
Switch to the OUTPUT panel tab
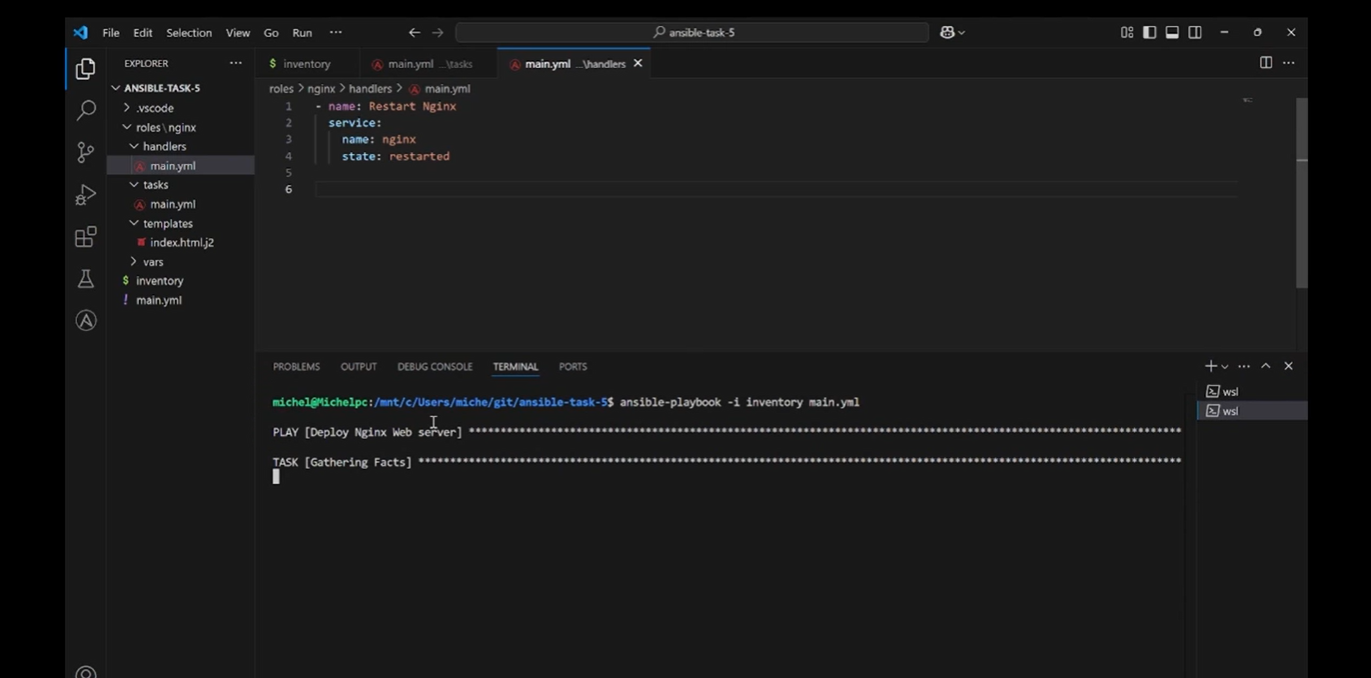tap(358, 367)
